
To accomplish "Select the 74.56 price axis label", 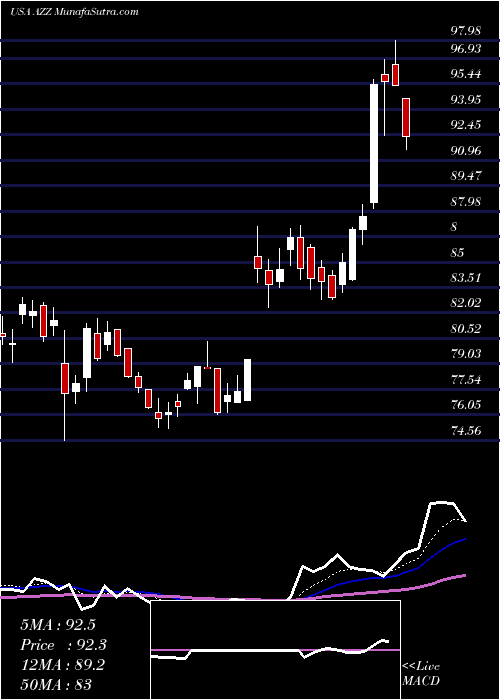I will (x=466, y=431).
